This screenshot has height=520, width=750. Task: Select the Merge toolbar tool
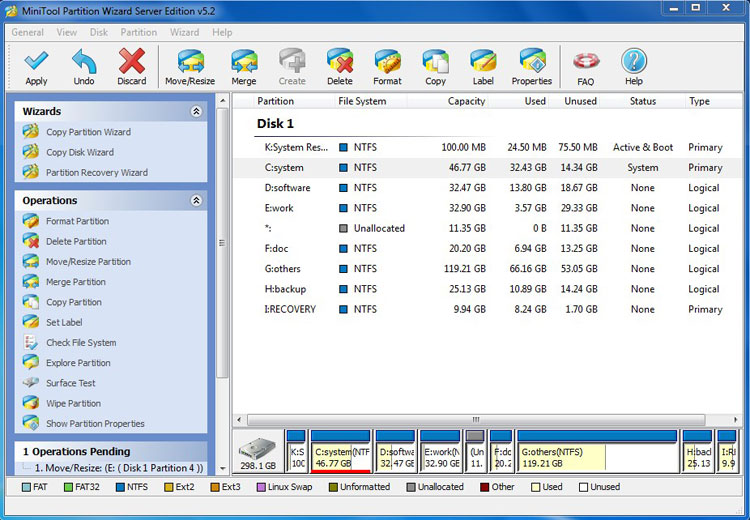point(244,67)
